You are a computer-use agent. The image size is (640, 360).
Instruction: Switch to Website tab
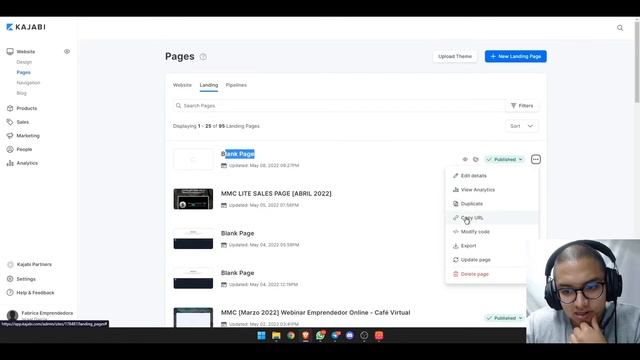pyautogui.click(x=182, y=85)
